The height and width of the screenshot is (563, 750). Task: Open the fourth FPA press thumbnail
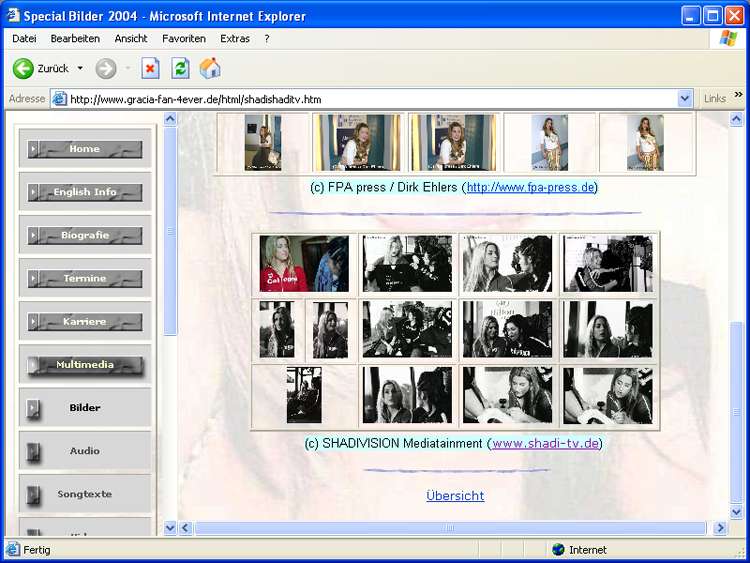coord(550,143)
